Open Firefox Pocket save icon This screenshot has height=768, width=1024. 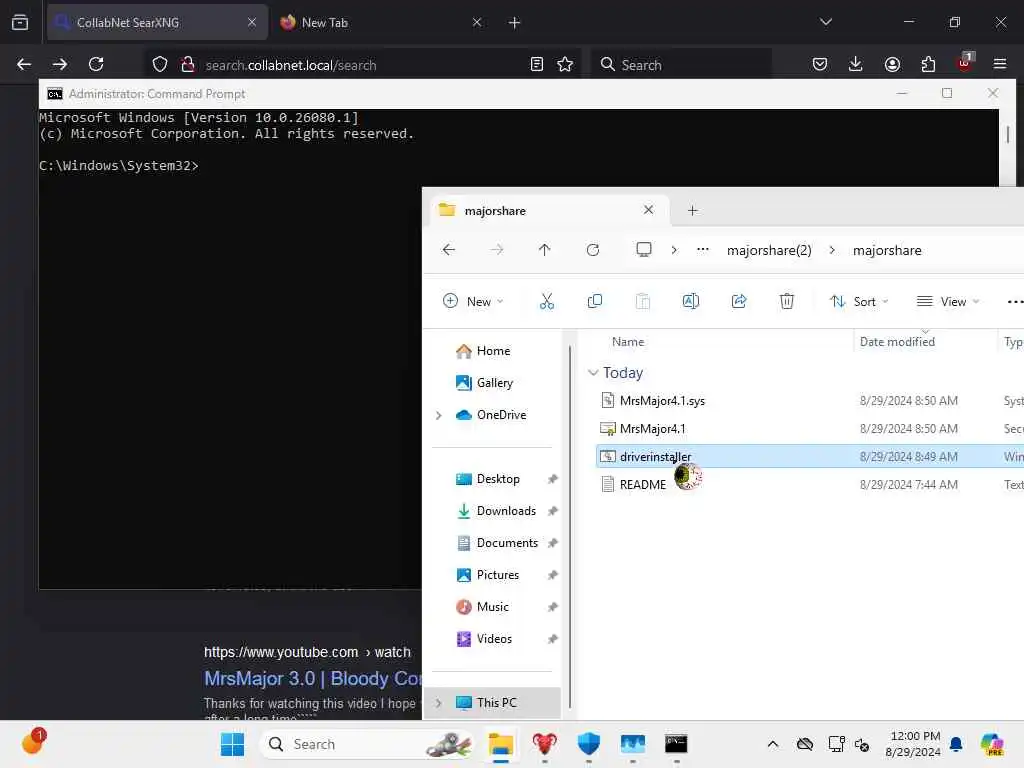click(820, 64)
